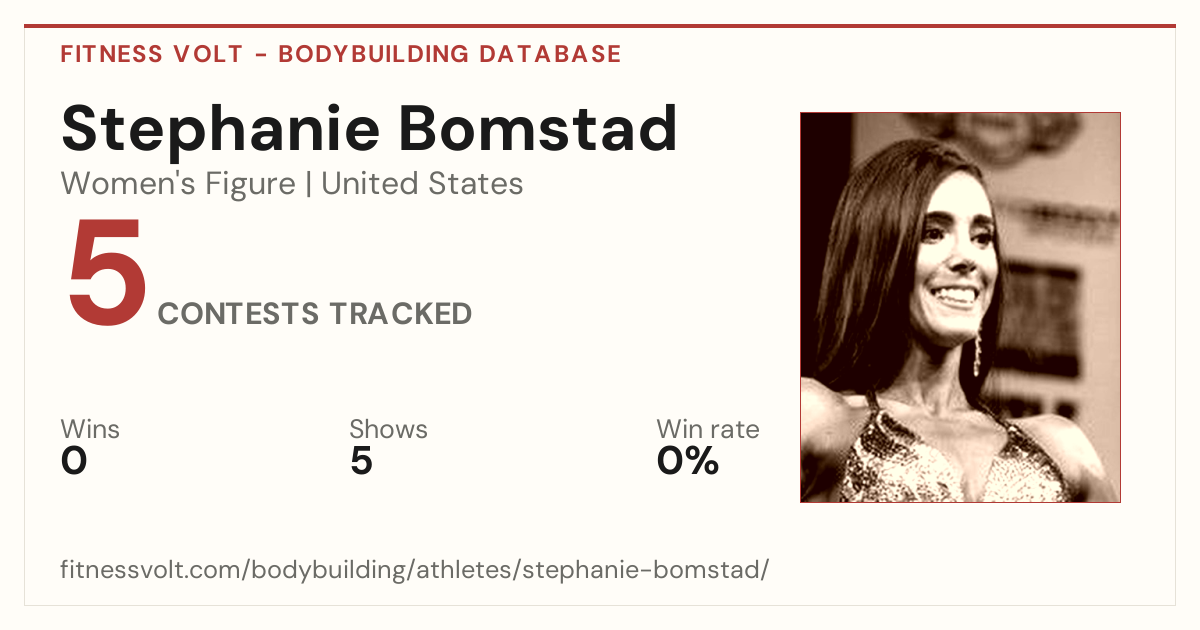Select the BODYBUILDING DATABASE header label

point(450,54)
